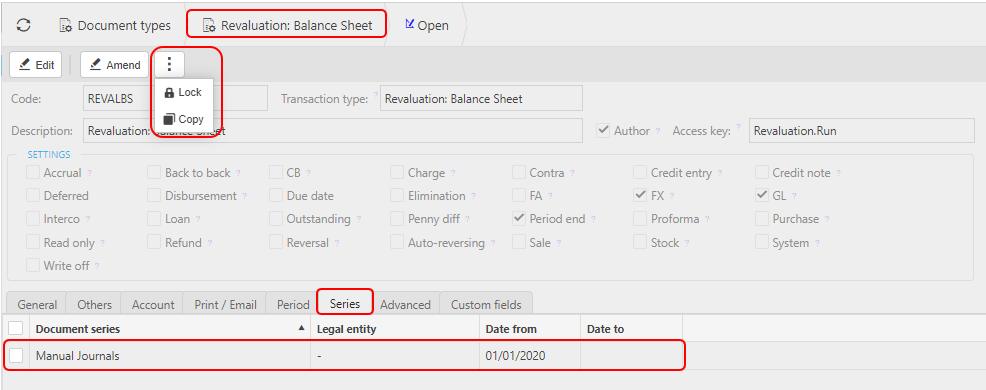Click the Access key field Revaluation.Run

[x=861, y=131]
